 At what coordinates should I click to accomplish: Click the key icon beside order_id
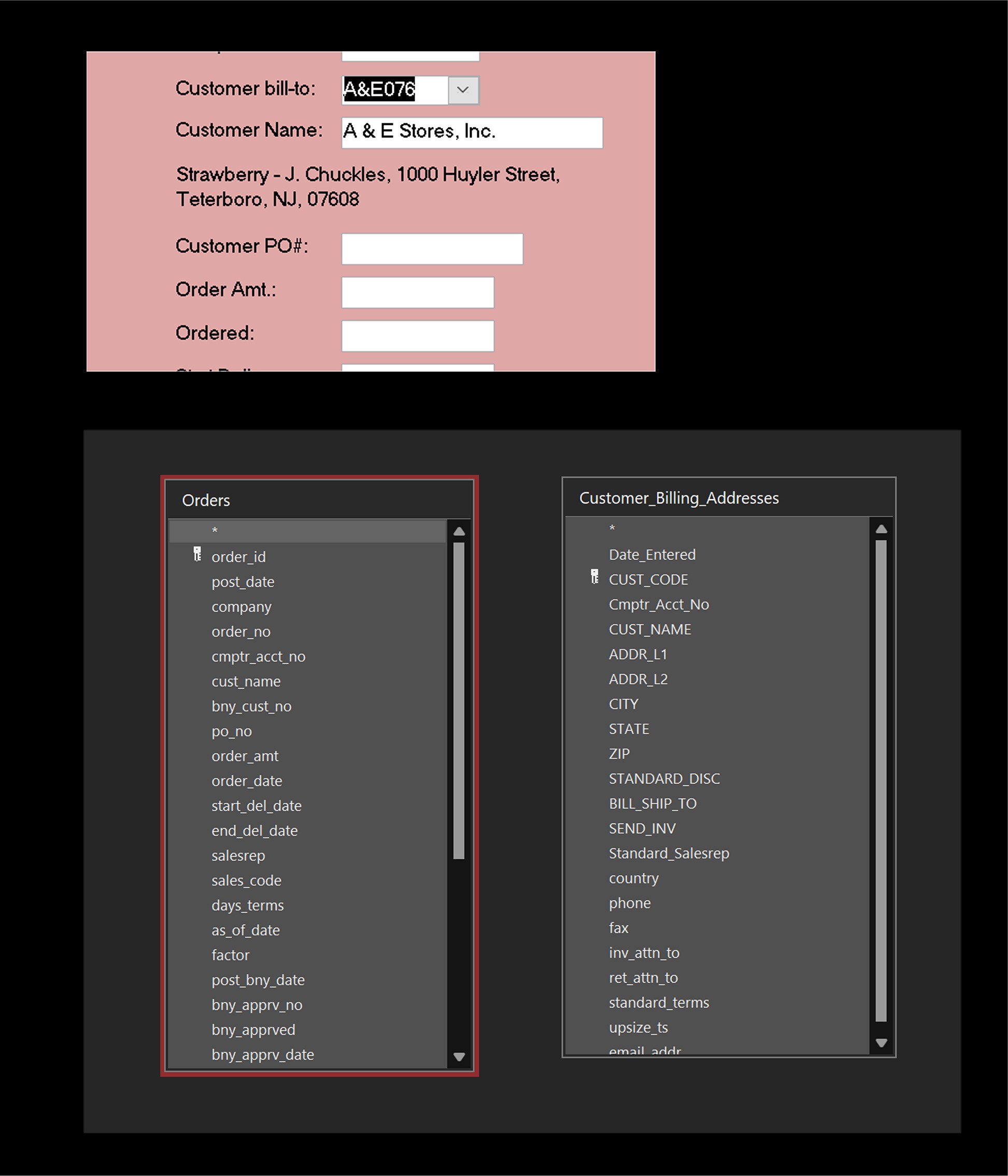point(197,554)
